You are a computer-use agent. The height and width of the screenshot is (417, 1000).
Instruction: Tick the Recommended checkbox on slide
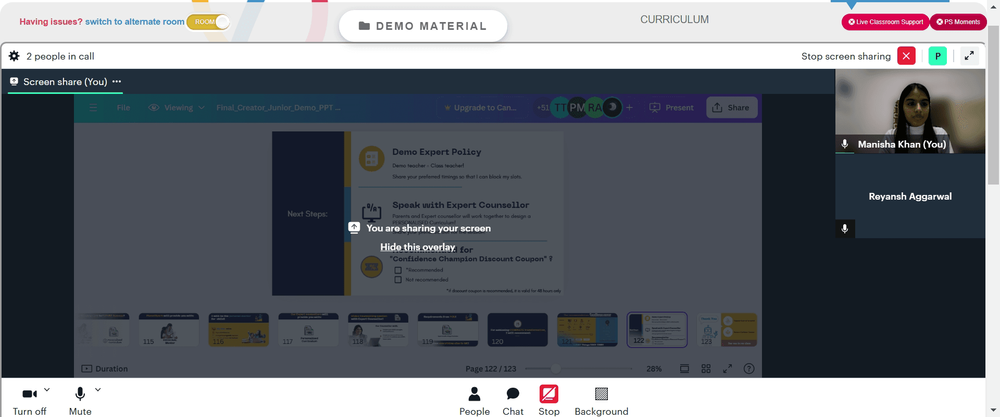click(x=398, y=270)
